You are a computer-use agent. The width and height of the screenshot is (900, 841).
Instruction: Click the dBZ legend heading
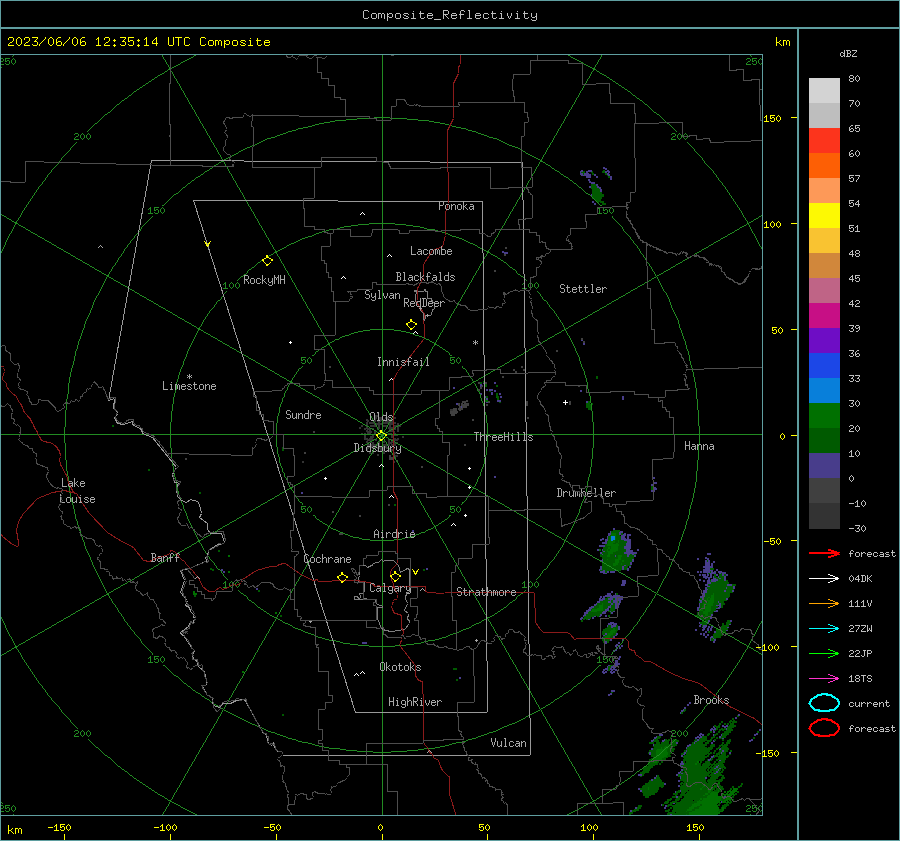pyautogui.click(x=848, y=53)
